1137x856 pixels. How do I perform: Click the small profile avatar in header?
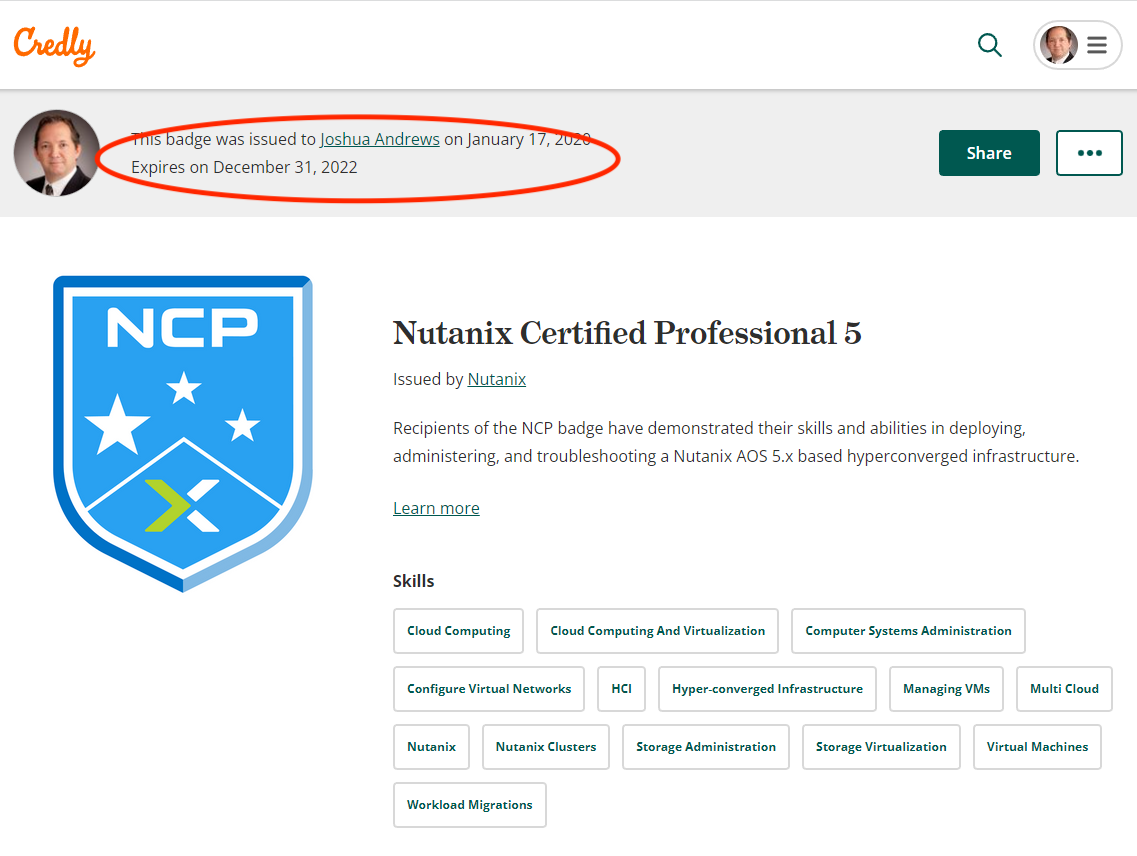1058,45
